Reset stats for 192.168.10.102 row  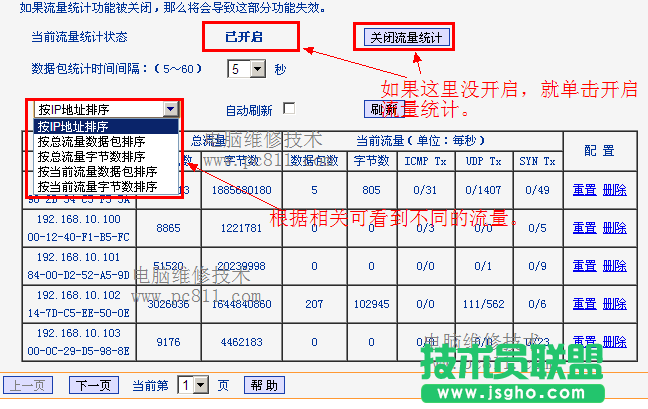pyautogui.click(x=585, y=304)
